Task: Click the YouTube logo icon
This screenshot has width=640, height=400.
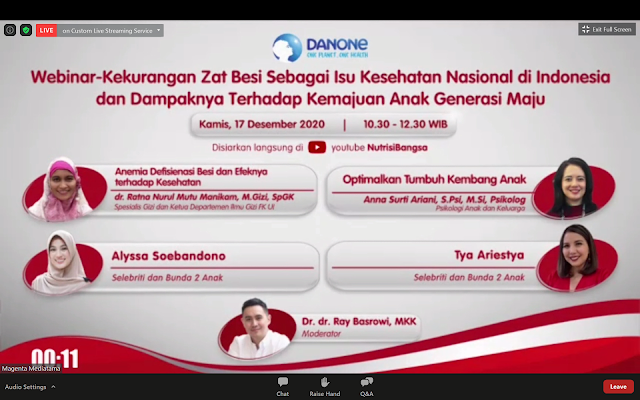Action: pos(317,147)
